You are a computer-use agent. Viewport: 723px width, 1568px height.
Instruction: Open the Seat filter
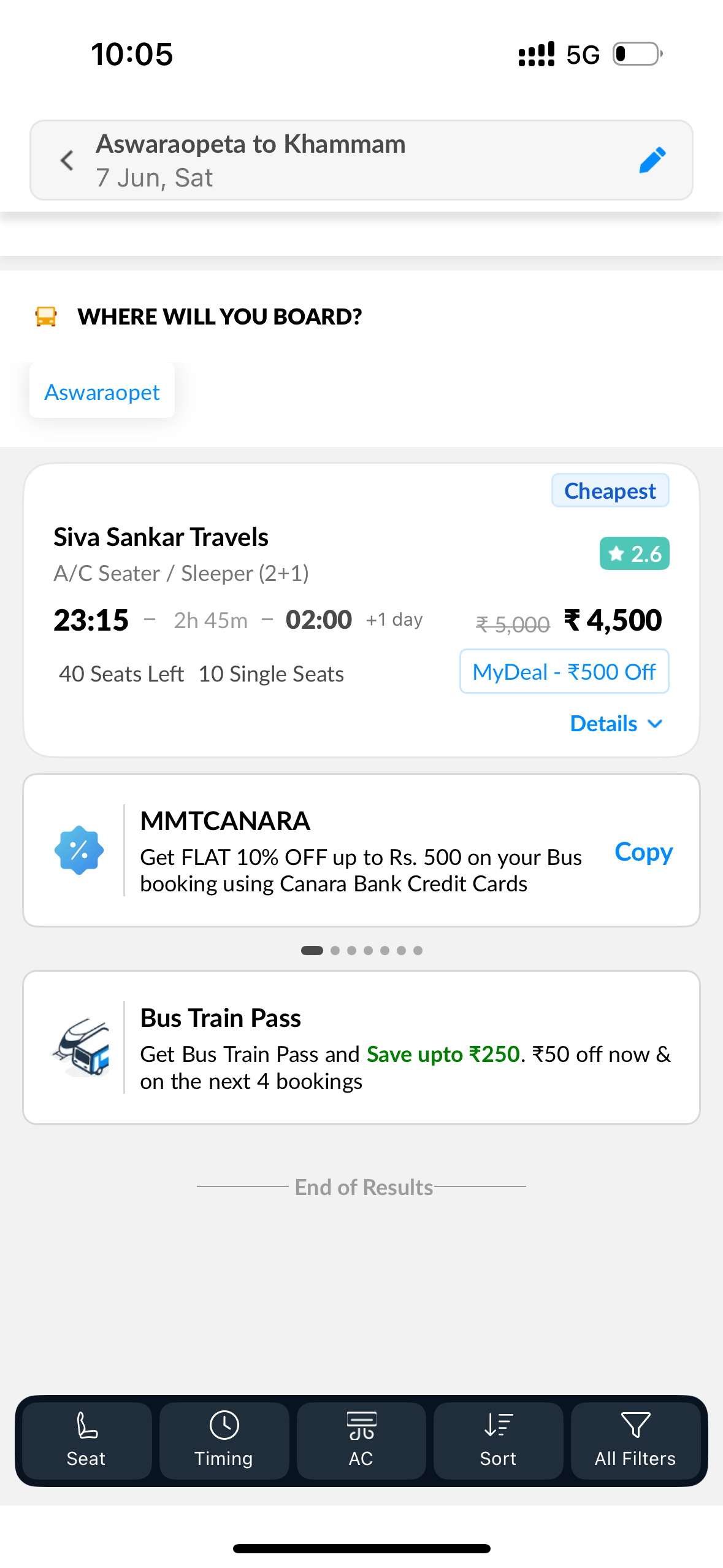pyautogui.click(x=86, y=1440)
